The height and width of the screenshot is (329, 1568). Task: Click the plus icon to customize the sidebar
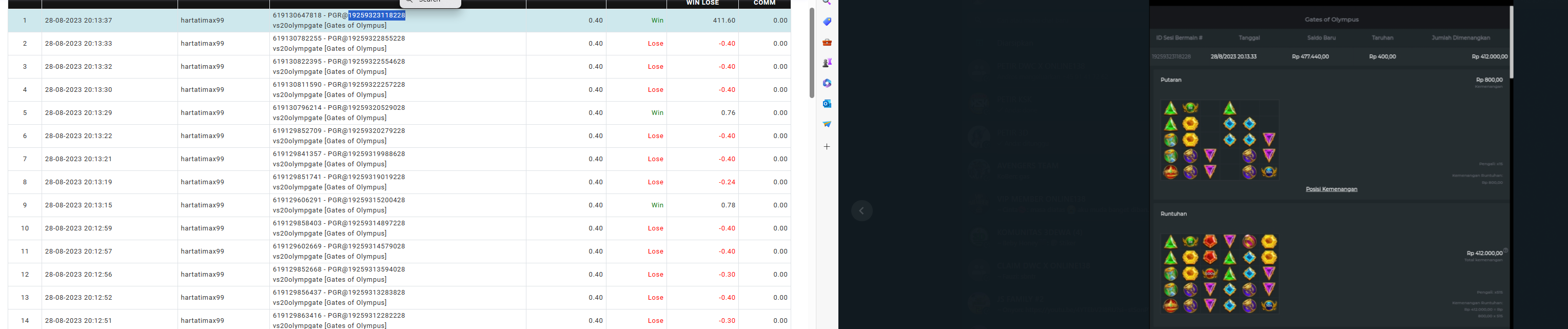827,146
